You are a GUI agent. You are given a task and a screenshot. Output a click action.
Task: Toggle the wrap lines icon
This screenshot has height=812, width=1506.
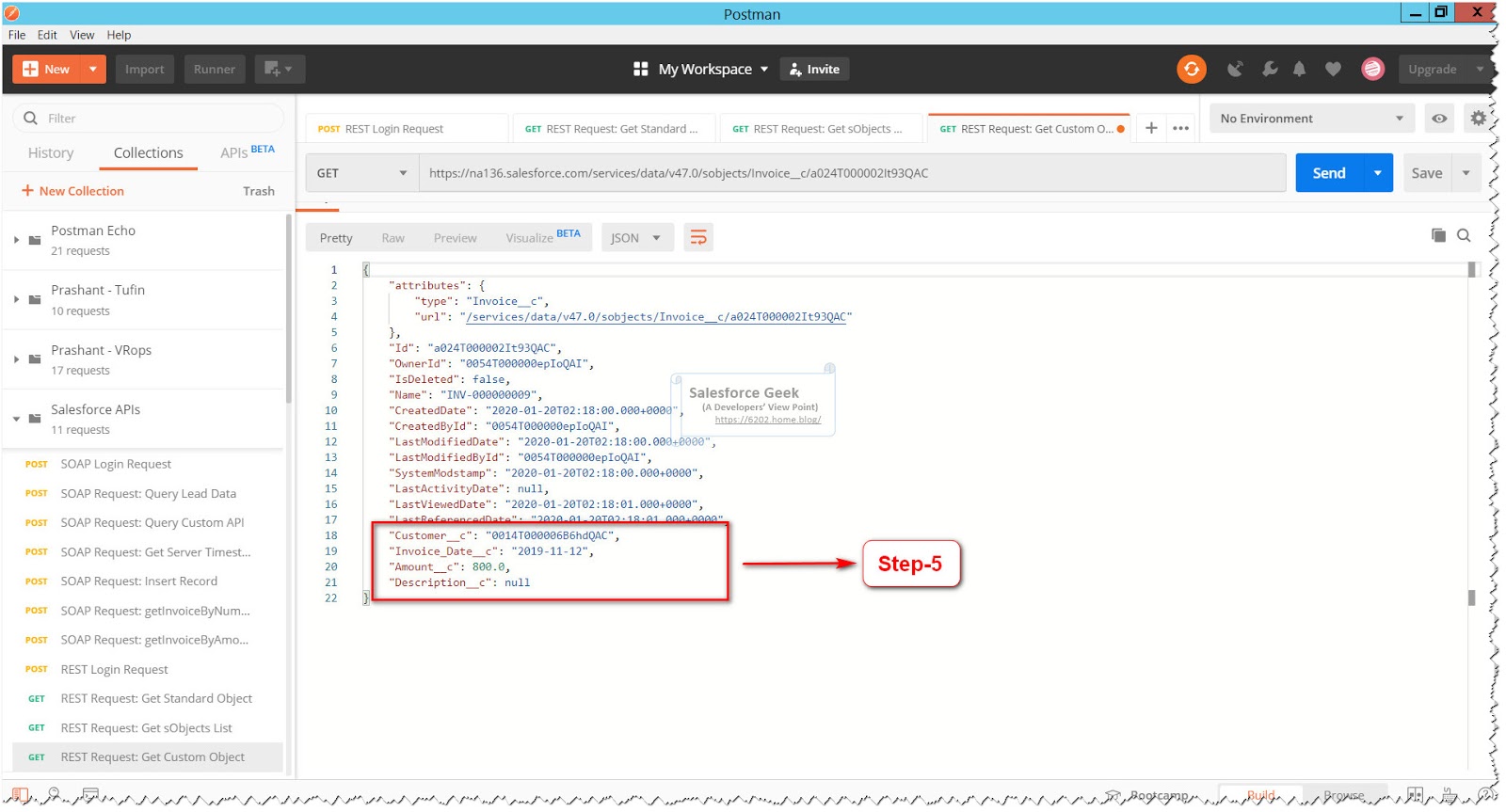click(698, 237)
